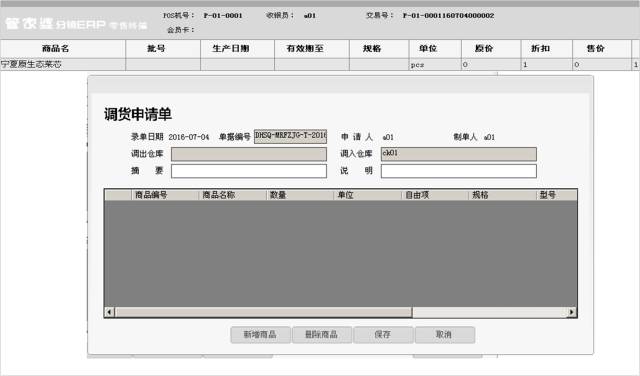
Task: Click the 折扣 header in the POS table
Action: (x=547, y=49)
